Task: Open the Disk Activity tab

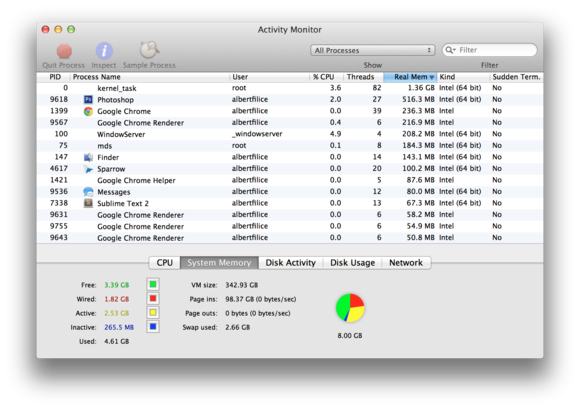Action: coord(290,263)
